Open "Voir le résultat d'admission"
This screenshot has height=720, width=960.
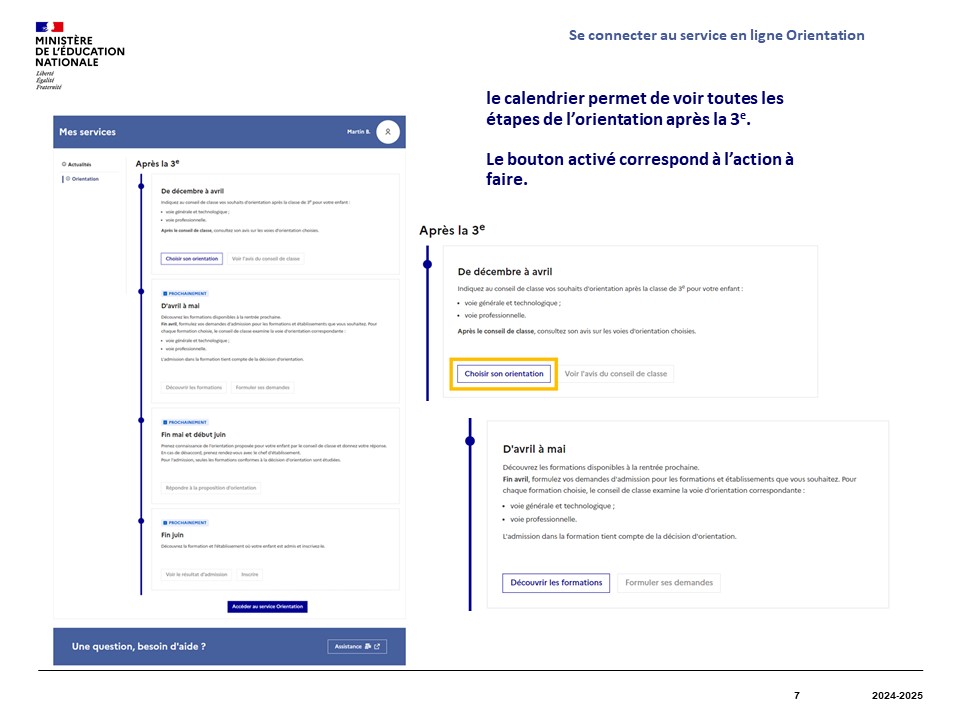tap(197, 575)
